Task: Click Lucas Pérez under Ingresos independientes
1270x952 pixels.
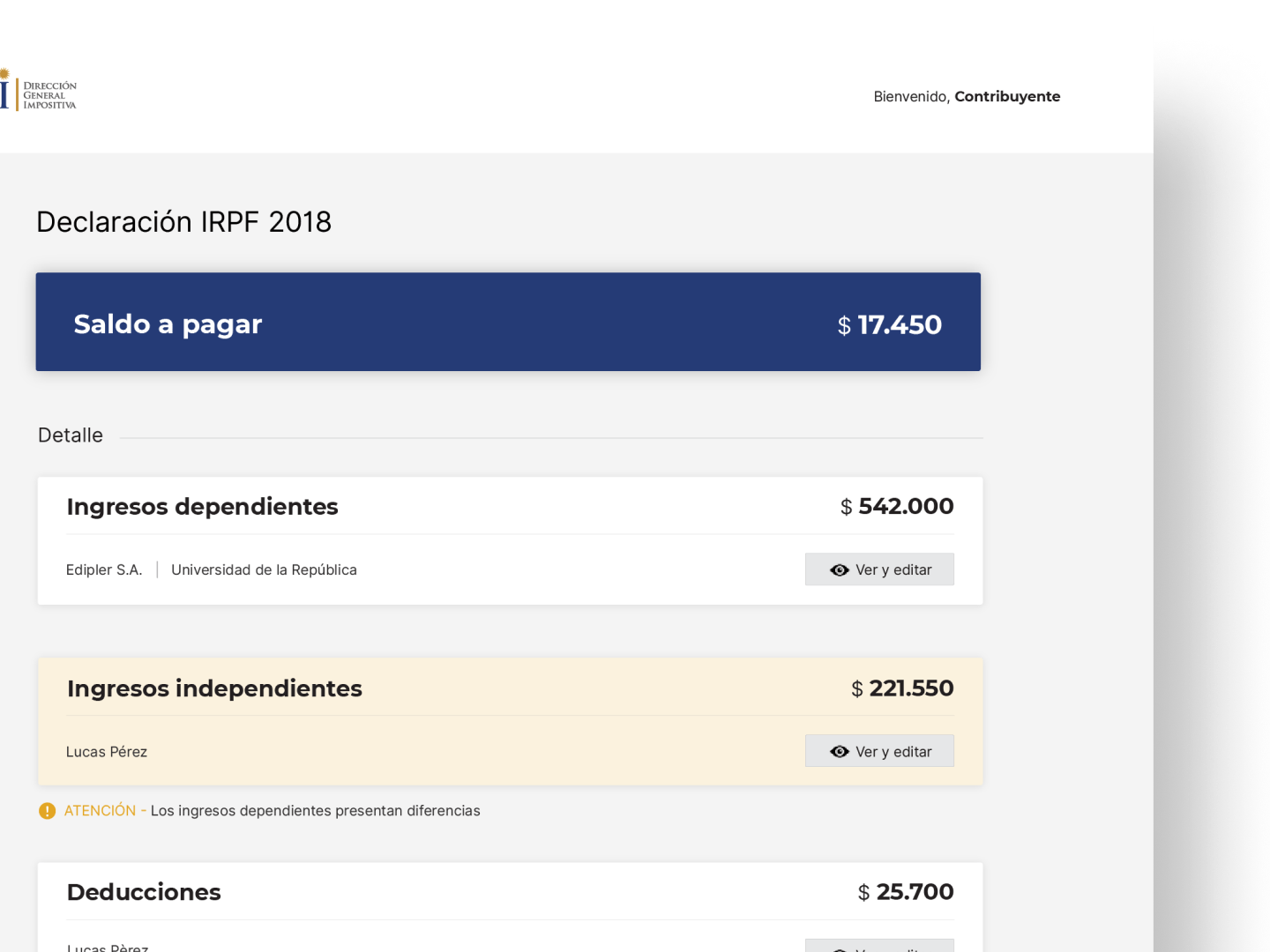Action: tap(107, 752)
